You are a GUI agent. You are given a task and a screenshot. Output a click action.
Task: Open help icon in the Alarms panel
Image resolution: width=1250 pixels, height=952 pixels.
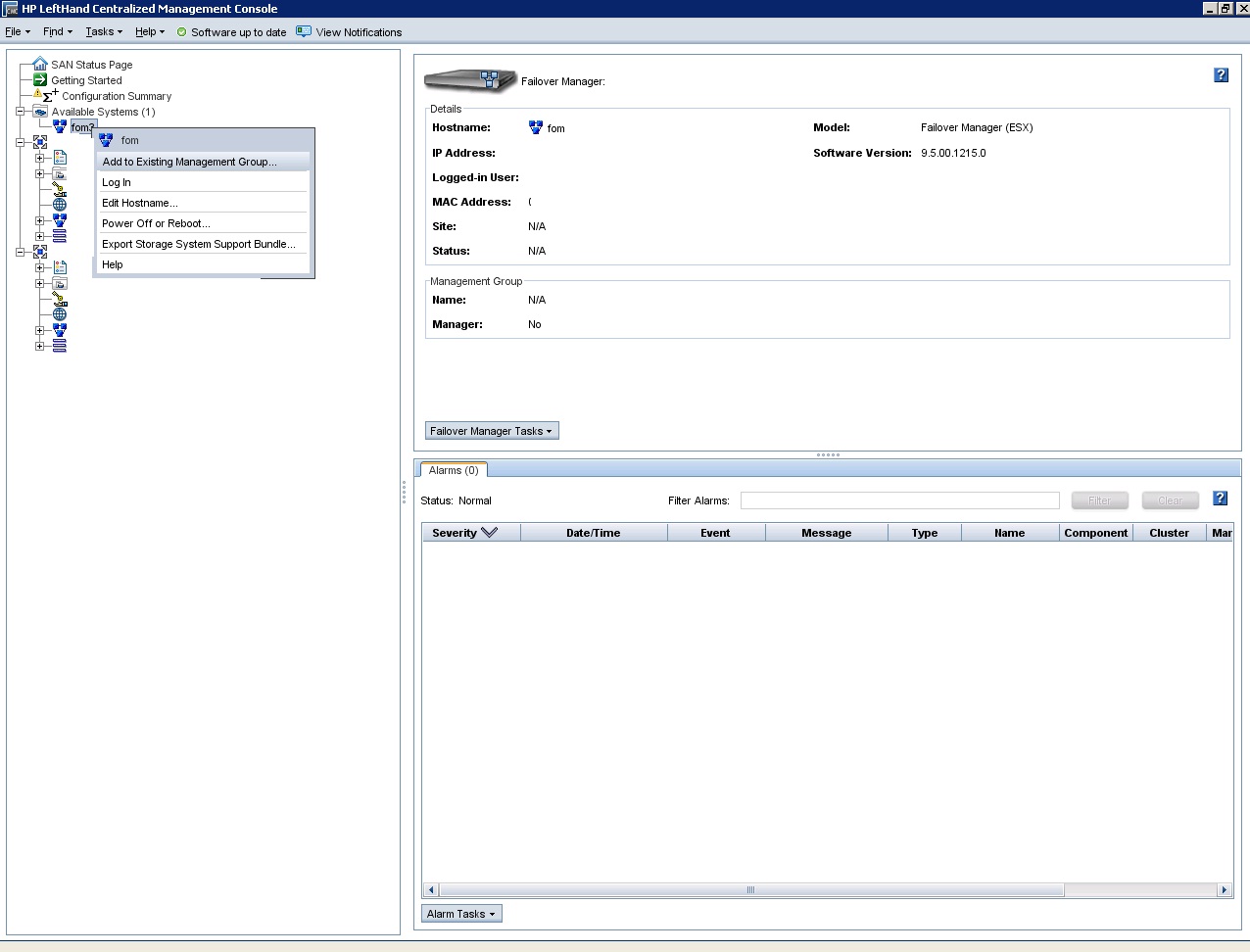pyautogui.click(x=1220, y=499)
